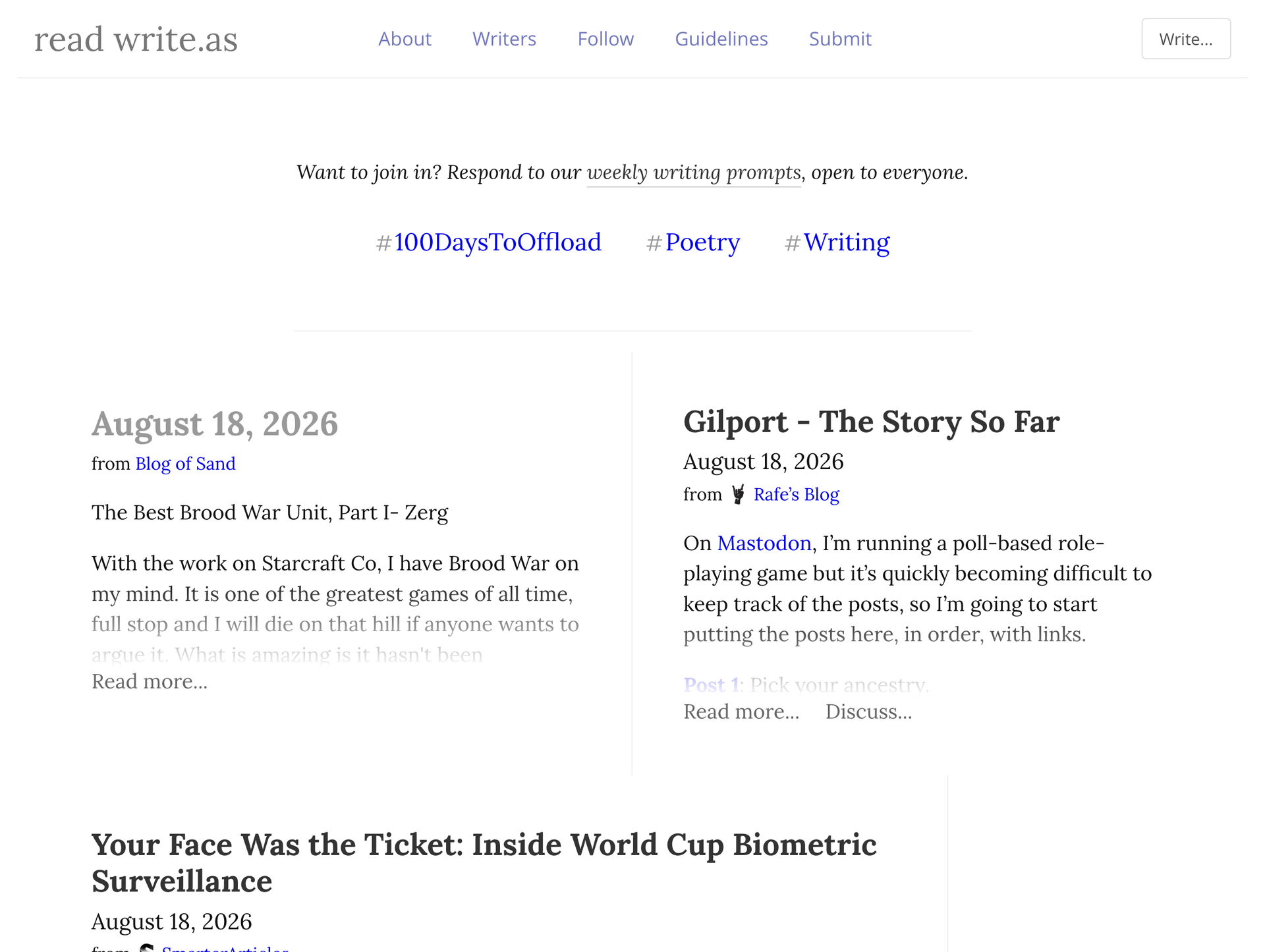Viewport: 1265px width, 952px height.
Task: Open the Follow menu item
Action: tap(605, 39)
